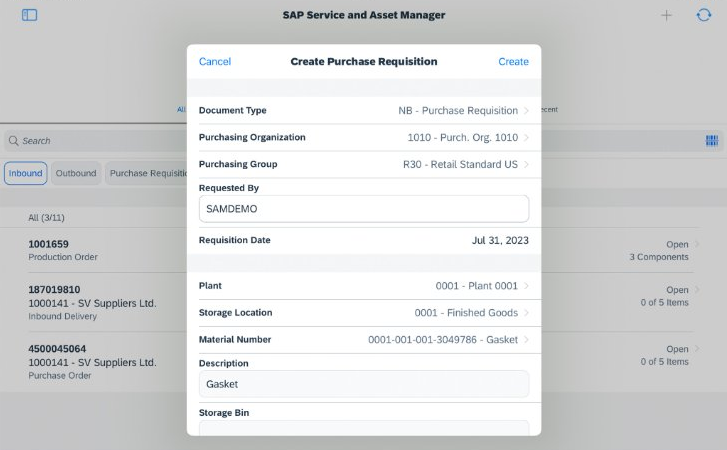
Task: Focus the Description field Gasket
Action: (364, 384)
